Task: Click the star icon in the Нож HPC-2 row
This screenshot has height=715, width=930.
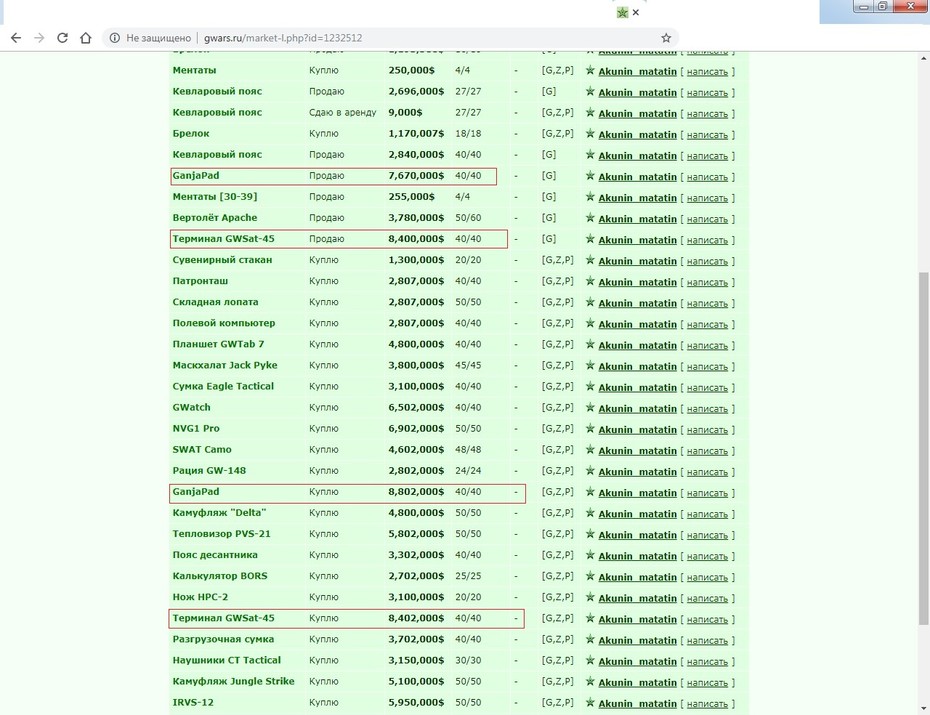Action: 590,597
